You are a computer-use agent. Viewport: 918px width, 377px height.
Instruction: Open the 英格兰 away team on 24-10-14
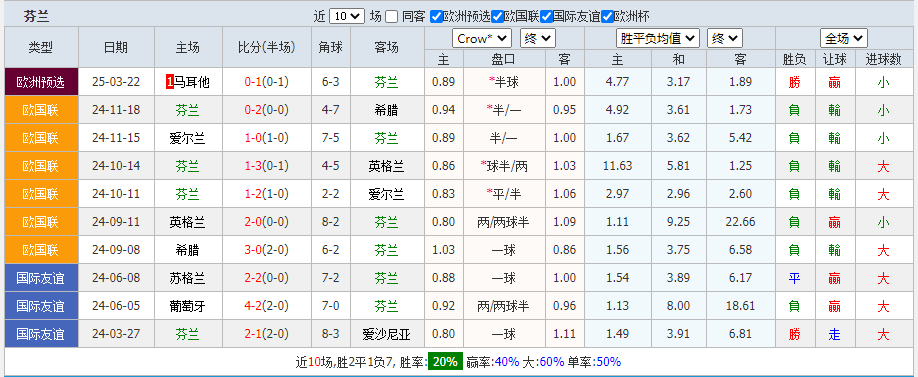[x=386, y=166]
